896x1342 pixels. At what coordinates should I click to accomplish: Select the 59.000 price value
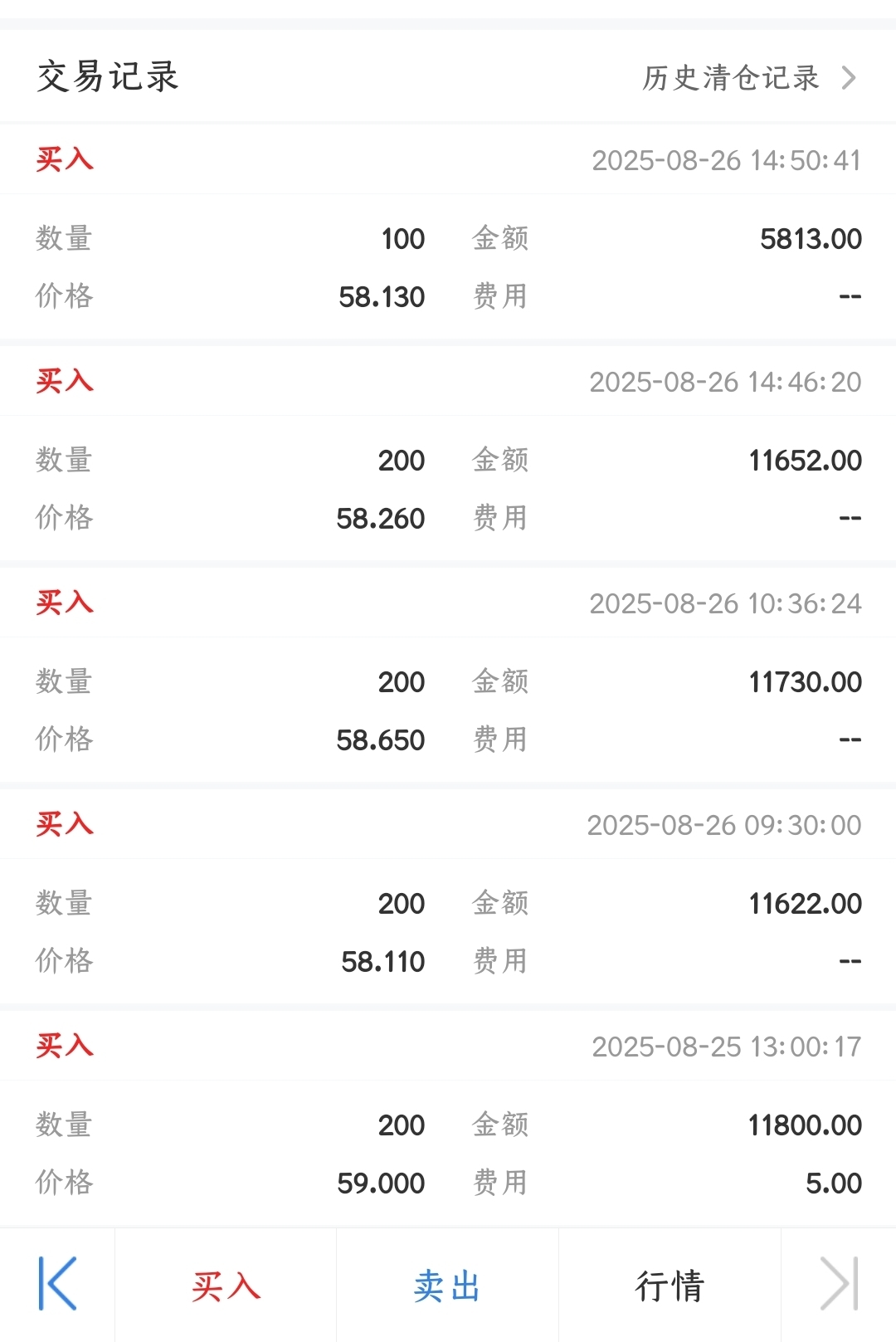[381, 1183]
